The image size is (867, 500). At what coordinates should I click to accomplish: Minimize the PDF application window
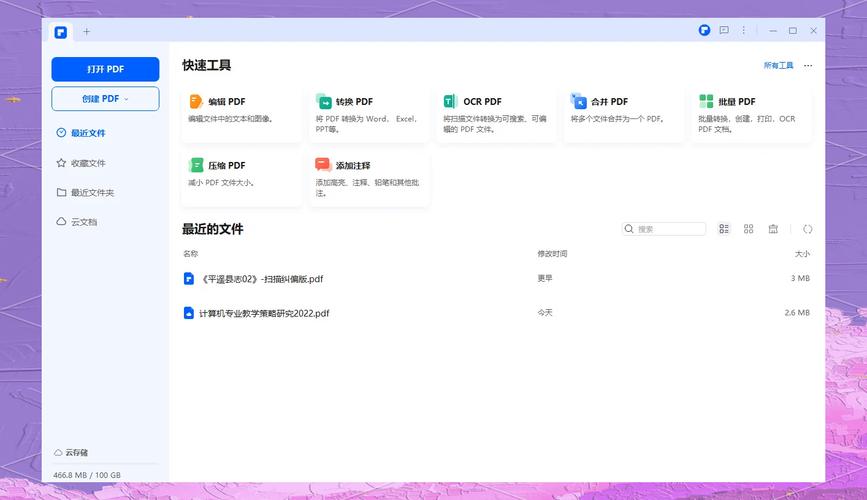click(x=773, y=31)
